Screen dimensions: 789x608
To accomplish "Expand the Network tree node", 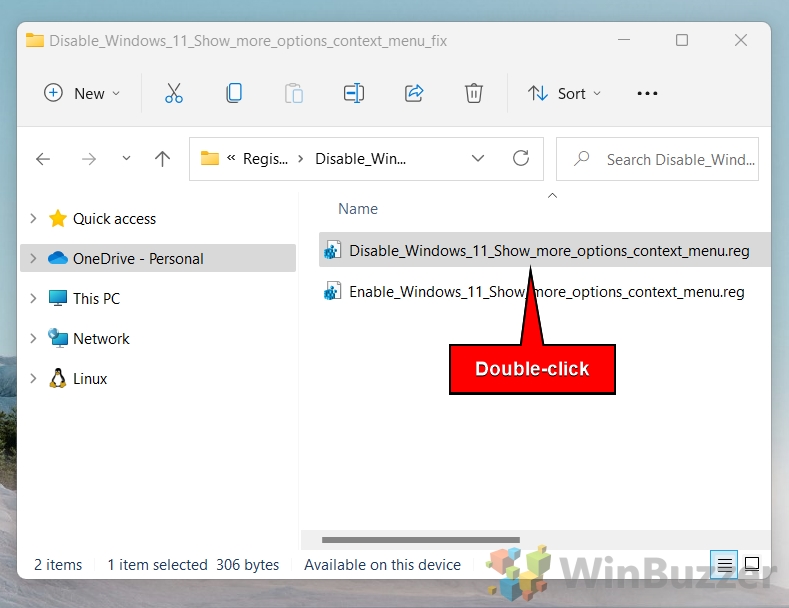I will click(33, 338).
